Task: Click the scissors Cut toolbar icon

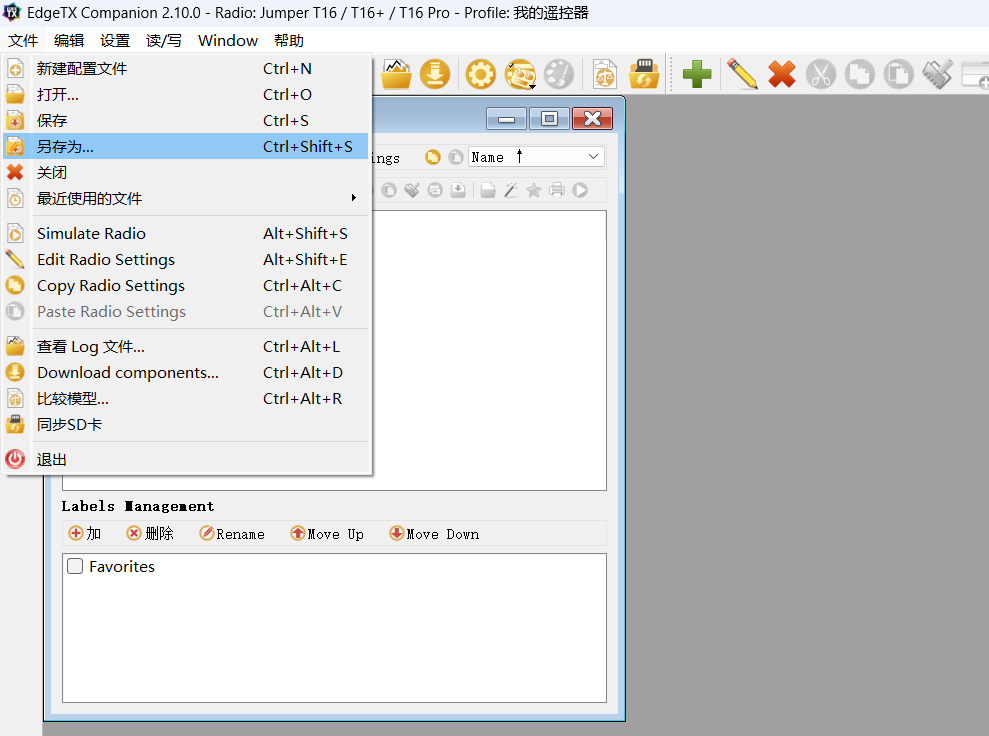Action: tap(821, 74)
